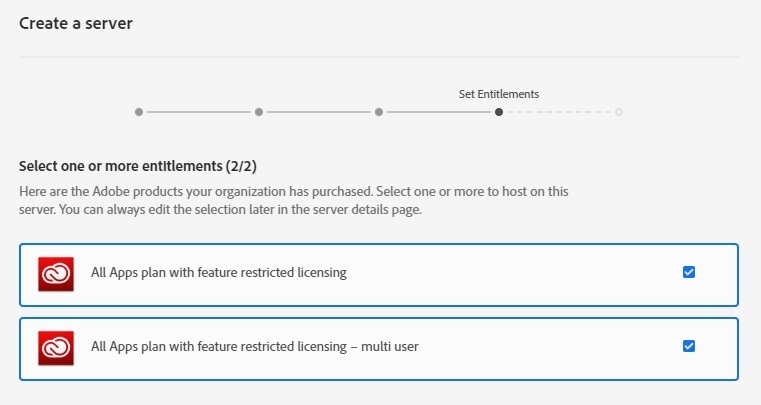
Task: Click the Creative Cloud icon in first entitlement
Action: (56, 274)
